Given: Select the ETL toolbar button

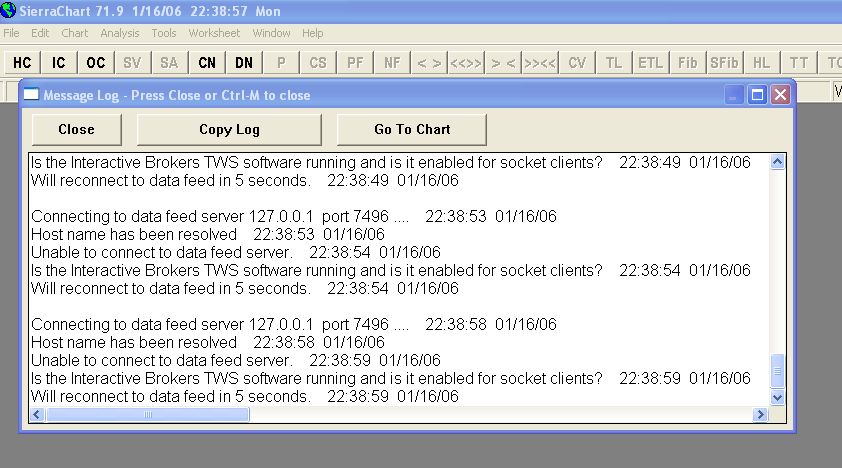Looking at the screenshot, I should (x=650, y=63).
